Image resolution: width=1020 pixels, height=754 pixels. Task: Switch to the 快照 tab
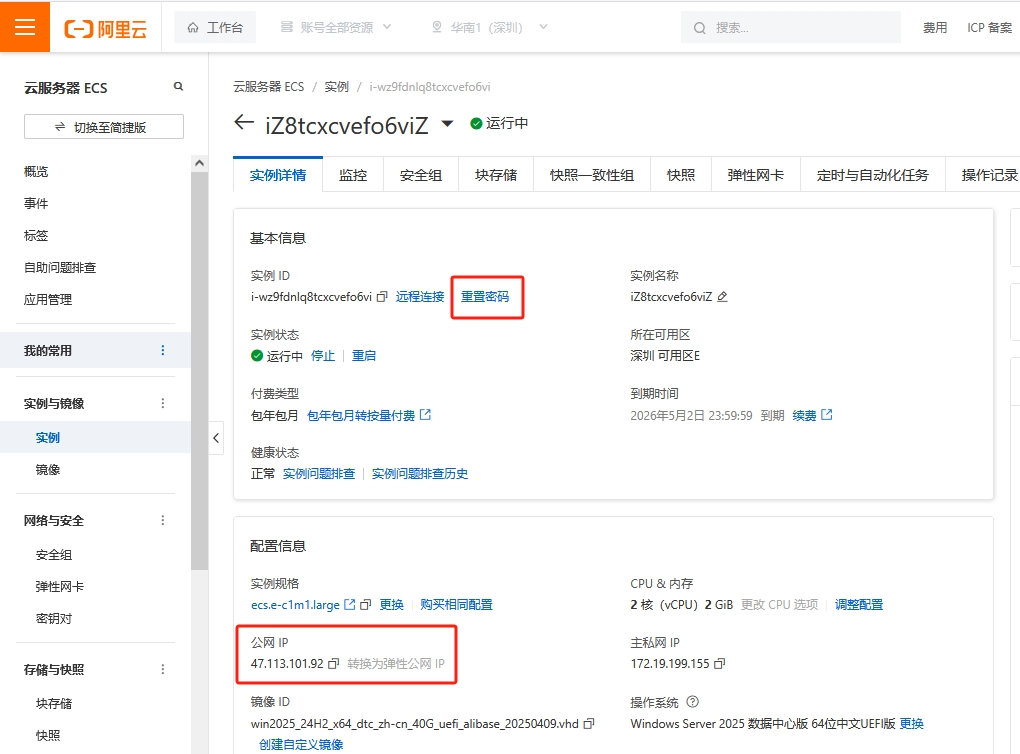681,175
